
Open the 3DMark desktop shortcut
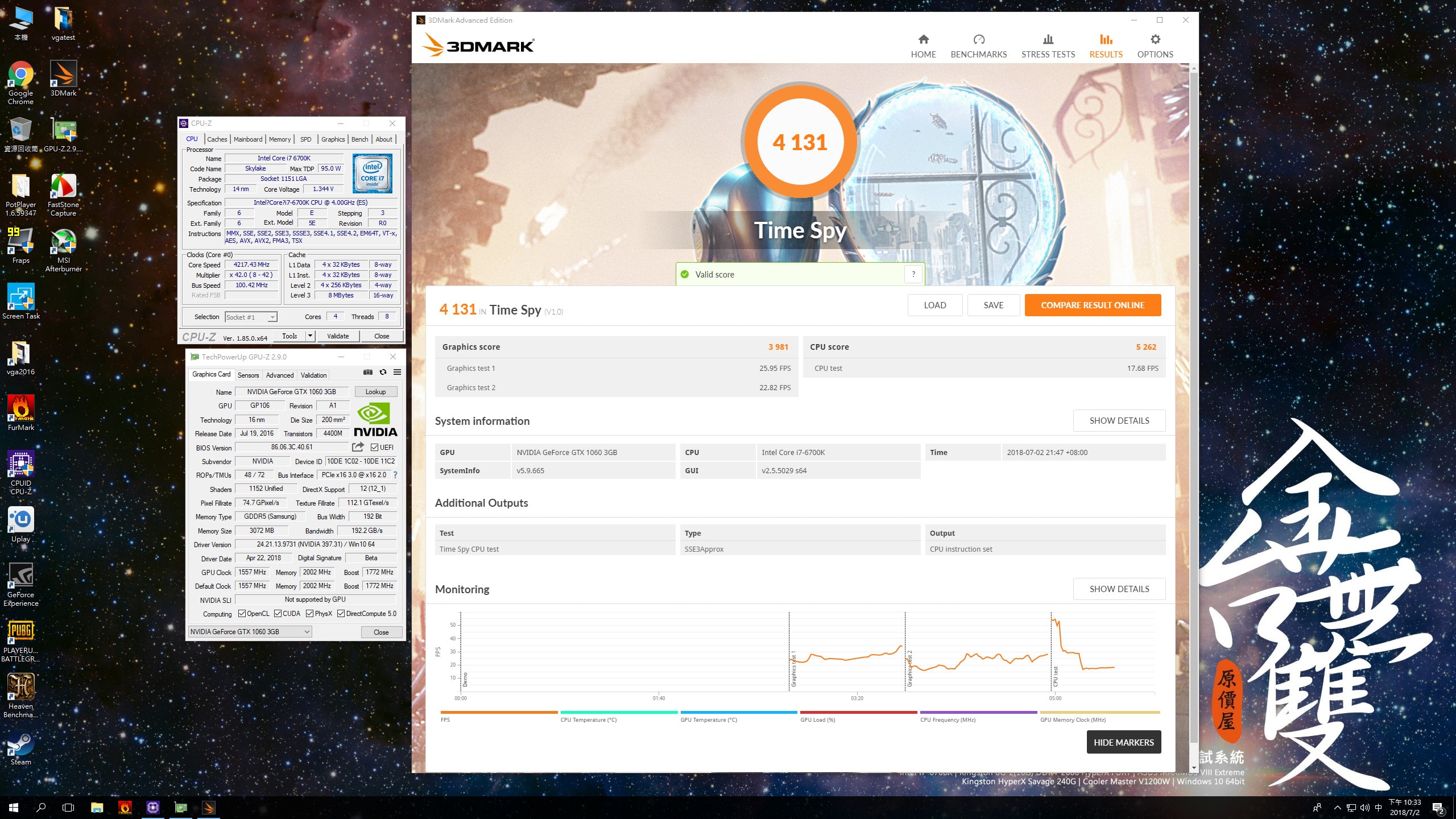click(63, 78)
